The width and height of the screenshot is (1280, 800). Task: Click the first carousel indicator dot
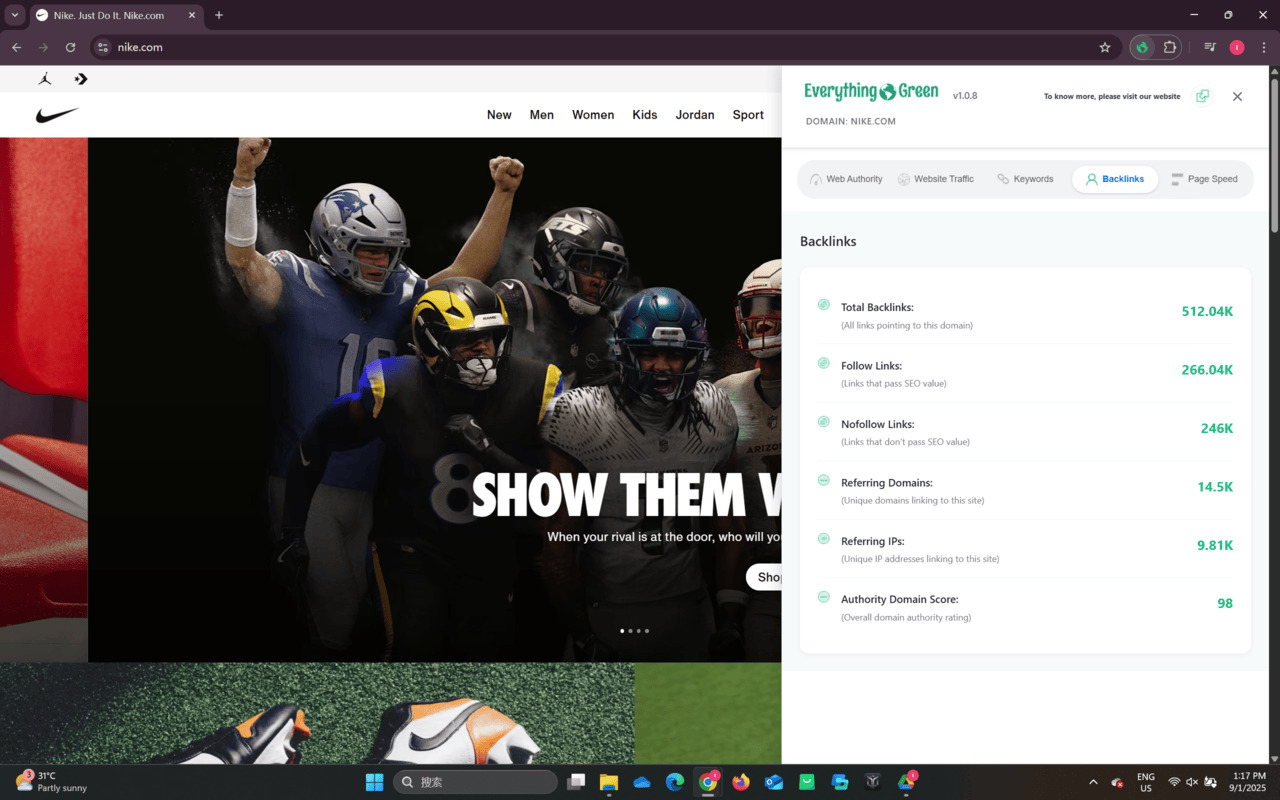pos(622,631)
